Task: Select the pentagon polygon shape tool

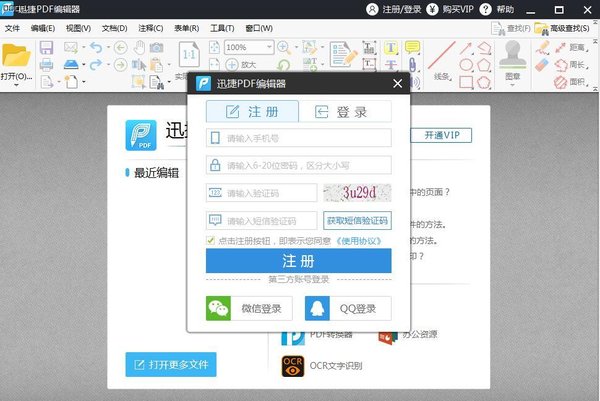Action: [484, 65]
